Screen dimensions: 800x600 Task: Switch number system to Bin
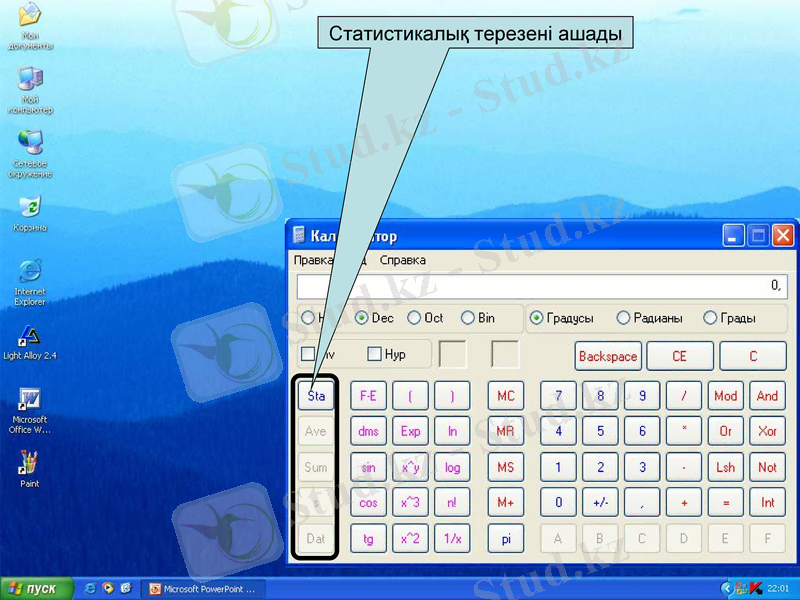point(466,317)
